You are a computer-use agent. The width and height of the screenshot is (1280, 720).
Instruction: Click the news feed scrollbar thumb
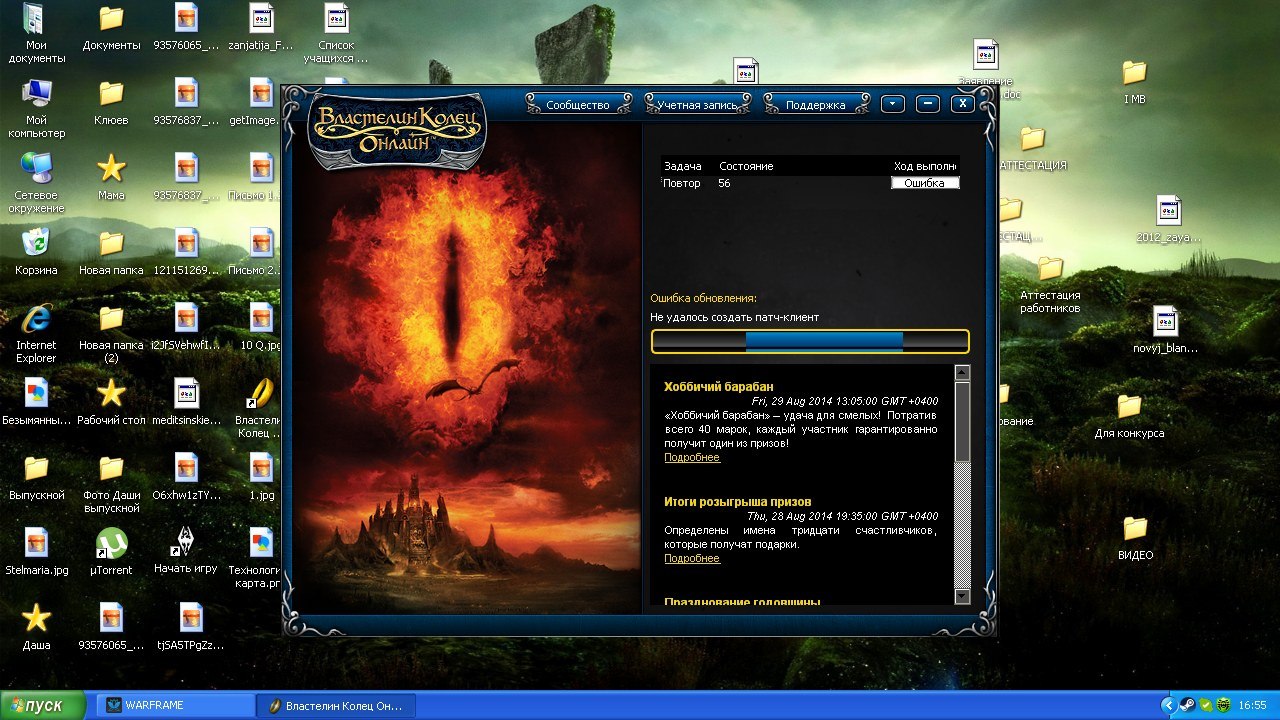(x=962, y=421)
